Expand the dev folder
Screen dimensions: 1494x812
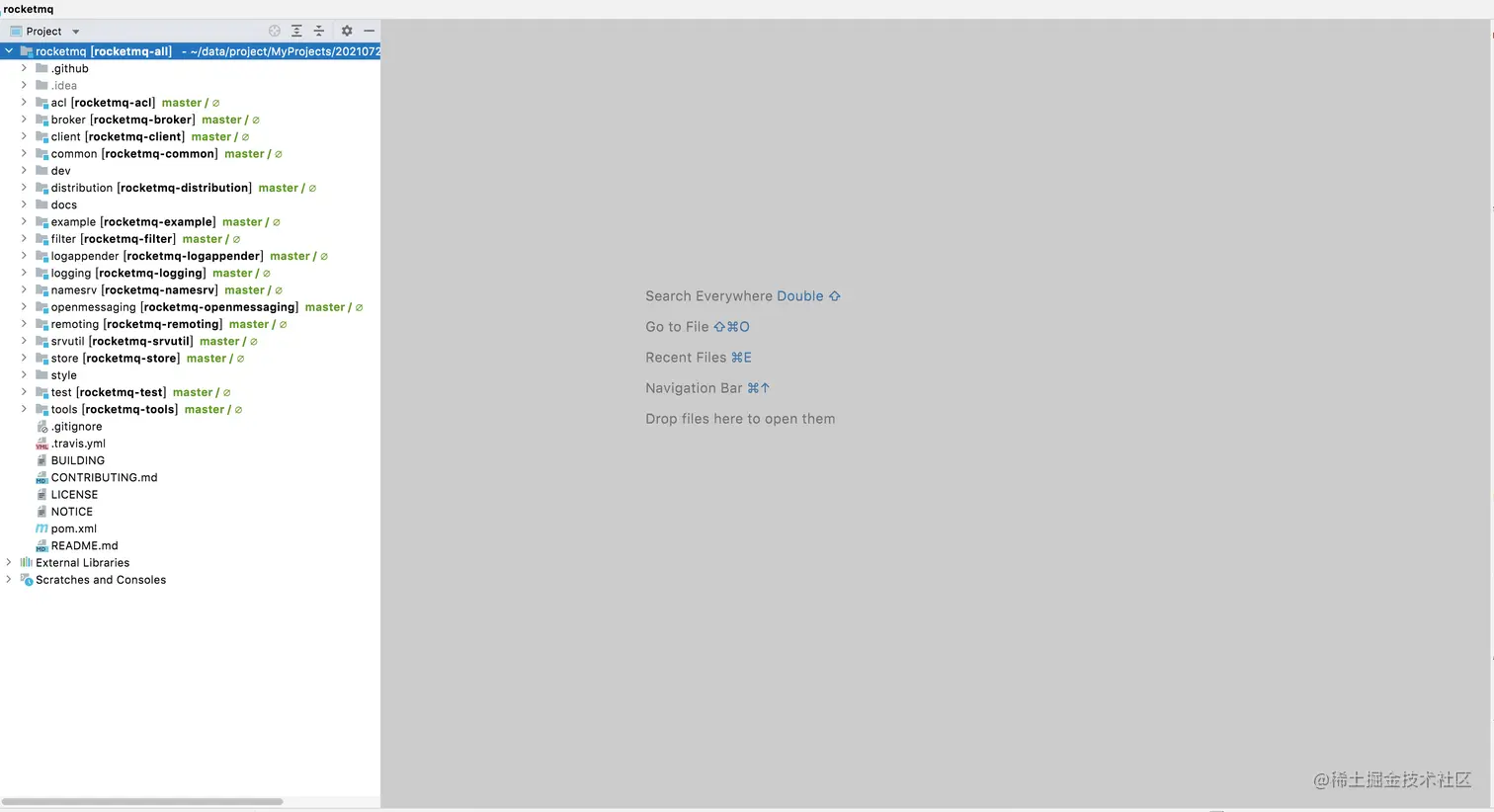pyautogui.click(x=24, y=170)
